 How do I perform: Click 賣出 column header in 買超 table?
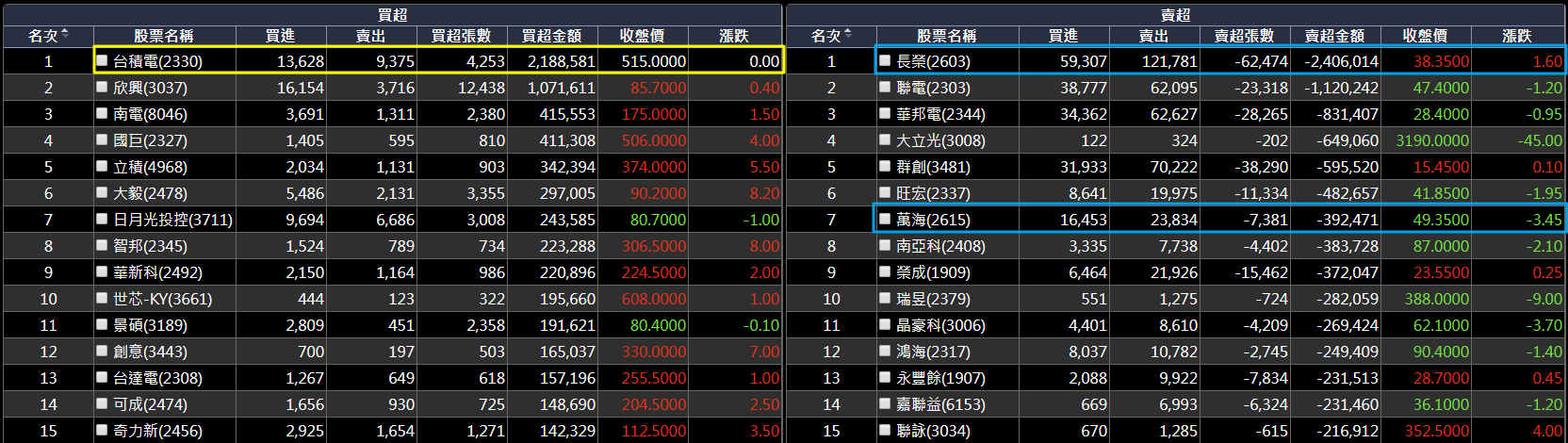[371, 36]
